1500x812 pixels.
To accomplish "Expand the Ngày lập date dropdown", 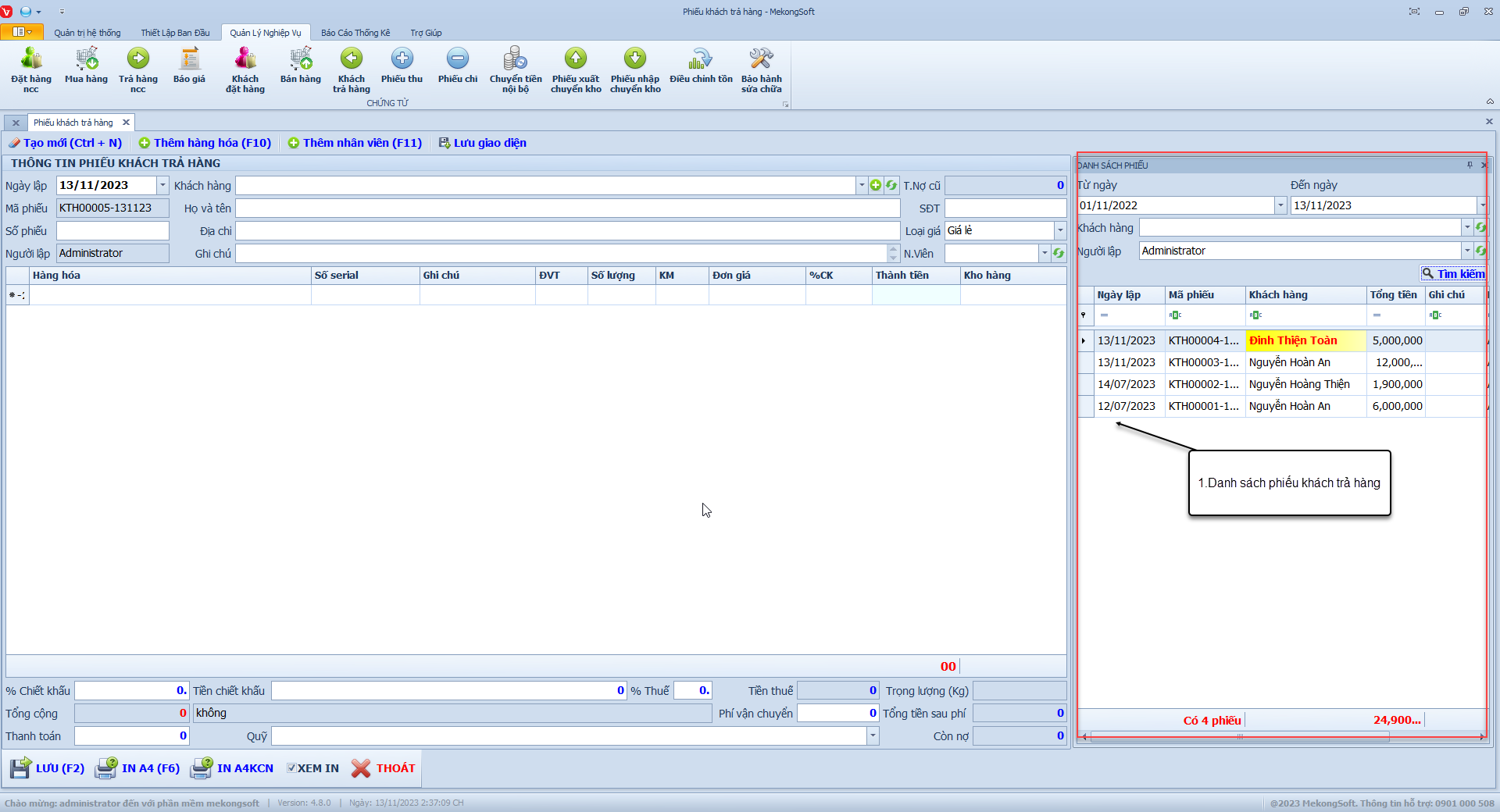I will pos(162,185).
